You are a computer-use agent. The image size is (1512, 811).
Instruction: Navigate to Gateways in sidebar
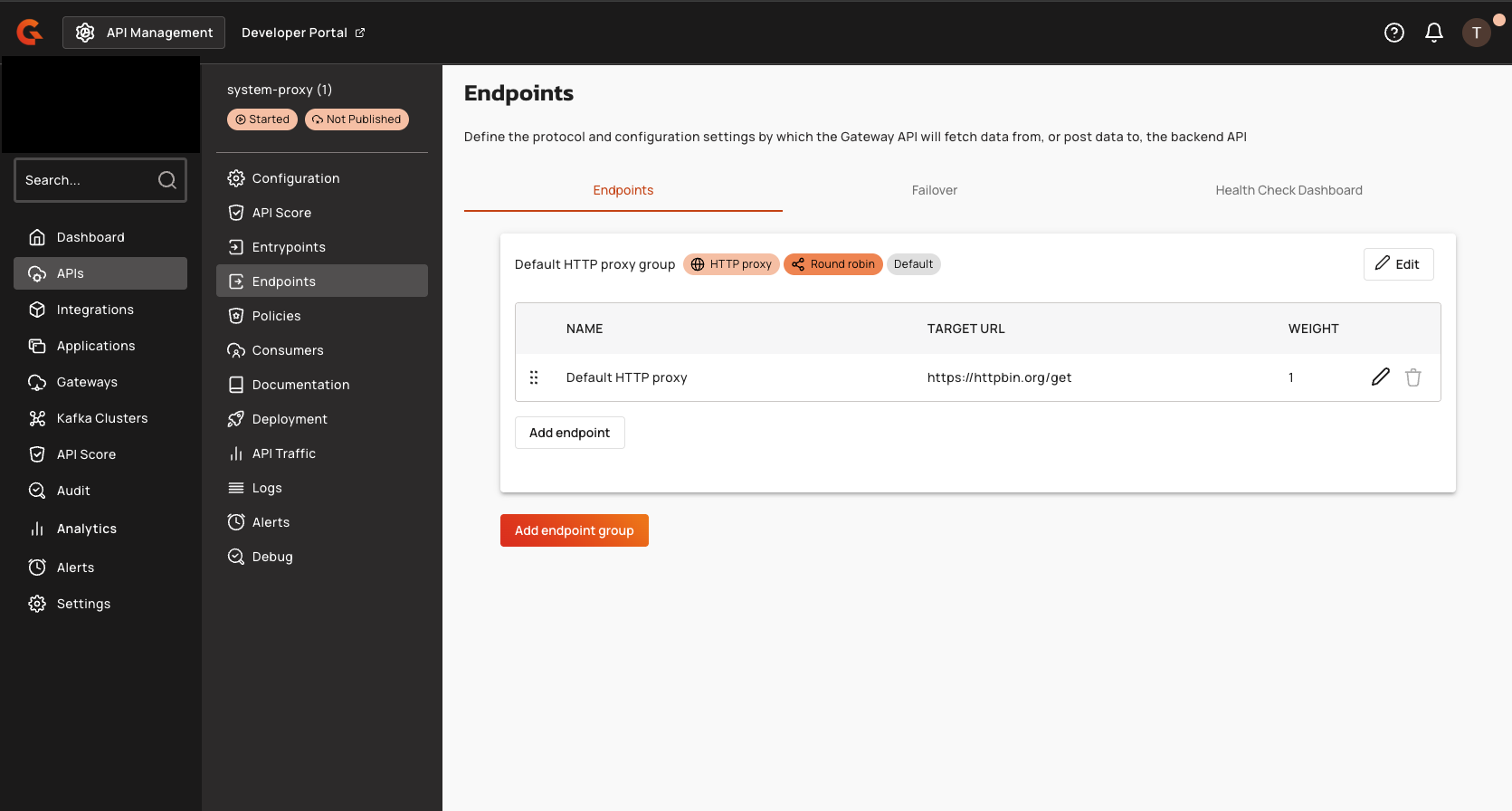point(87,382)
